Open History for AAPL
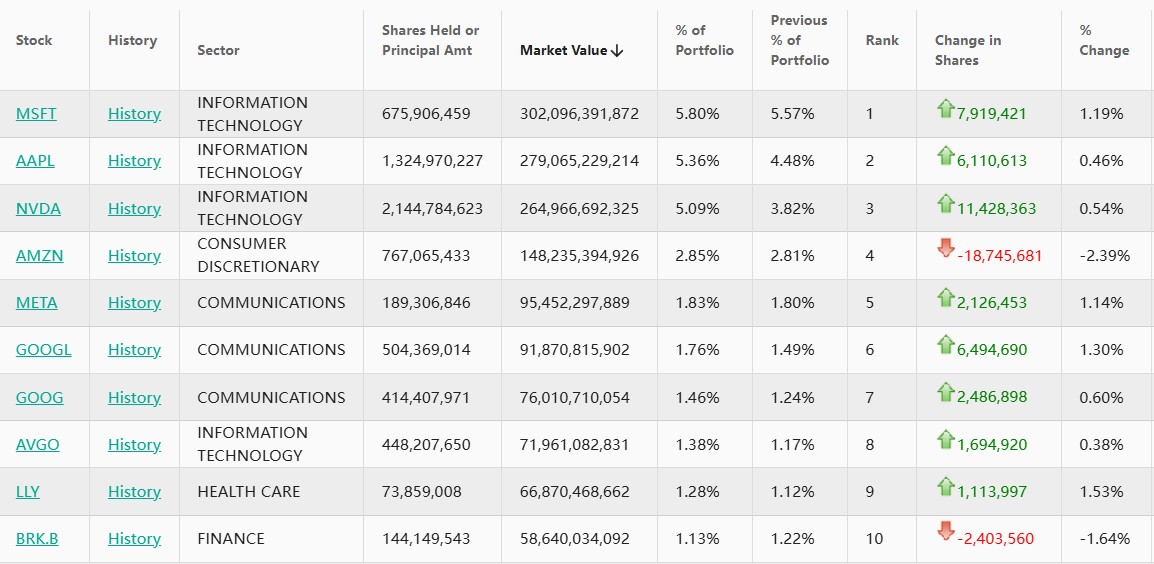Image resolution: width=1154 pixels, height=564 pixels. coord(134,161)
